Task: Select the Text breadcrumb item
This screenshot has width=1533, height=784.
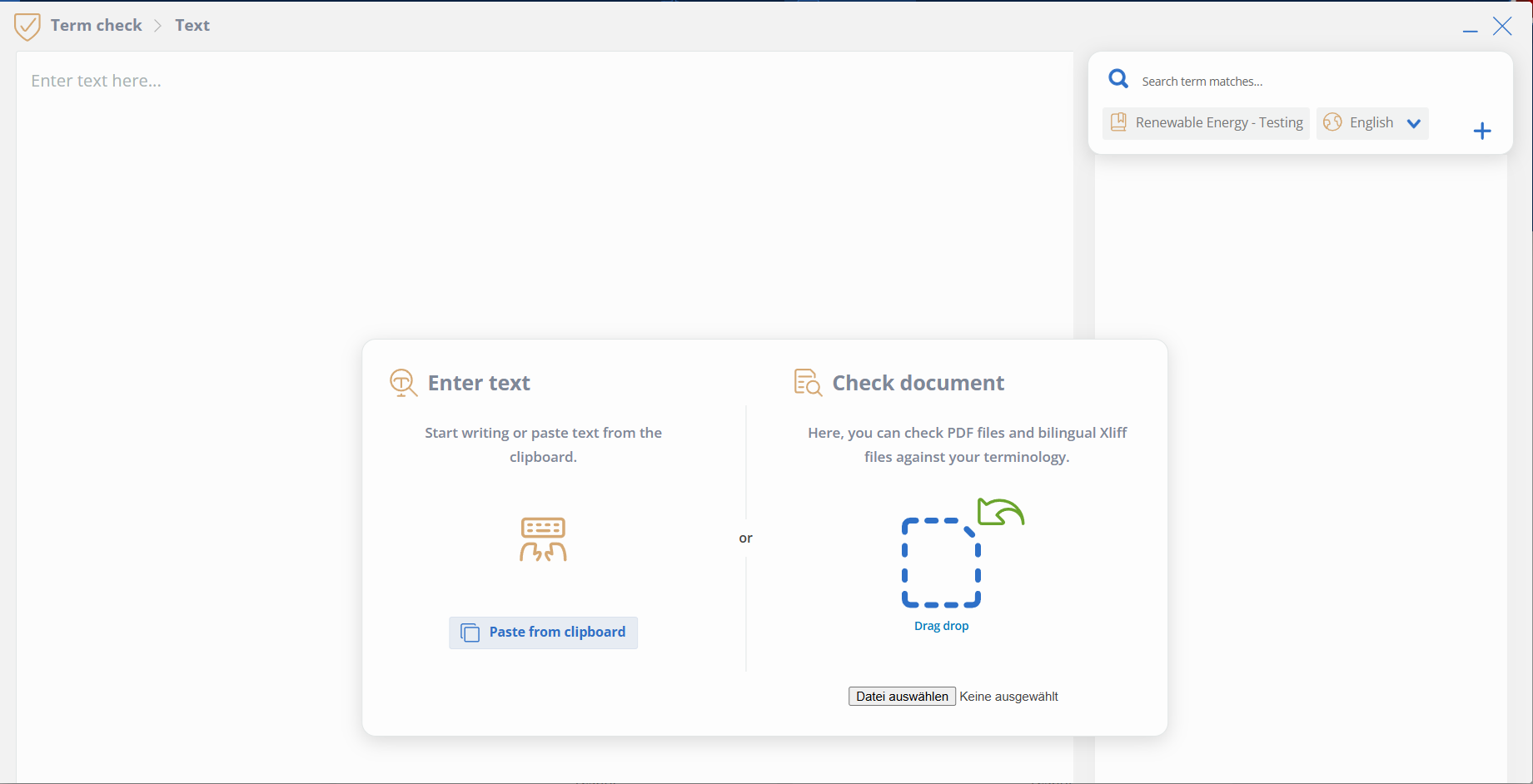Action: 192,26
